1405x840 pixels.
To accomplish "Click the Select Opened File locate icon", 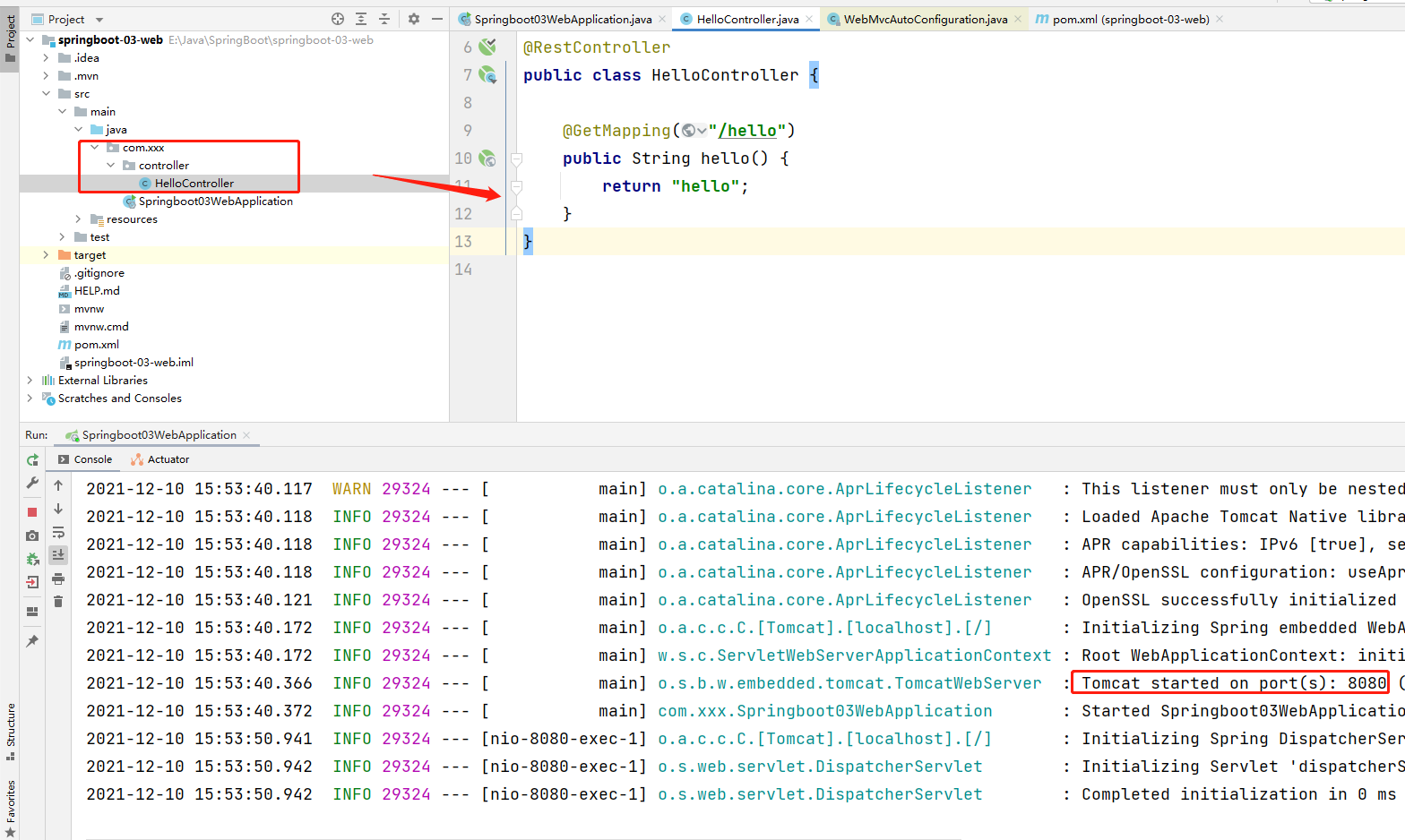I will click(x=338, y=19).
